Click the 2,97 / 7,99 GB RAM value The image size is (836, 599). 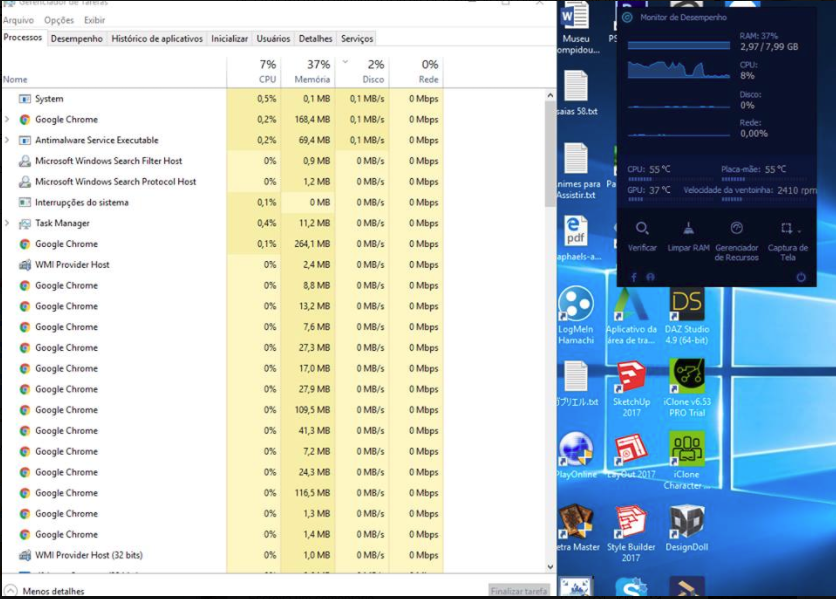(769, 47)
